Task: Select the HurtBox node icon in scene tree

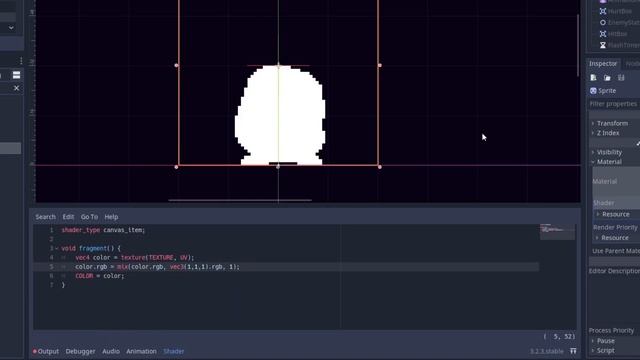Action: pos(603,11)
